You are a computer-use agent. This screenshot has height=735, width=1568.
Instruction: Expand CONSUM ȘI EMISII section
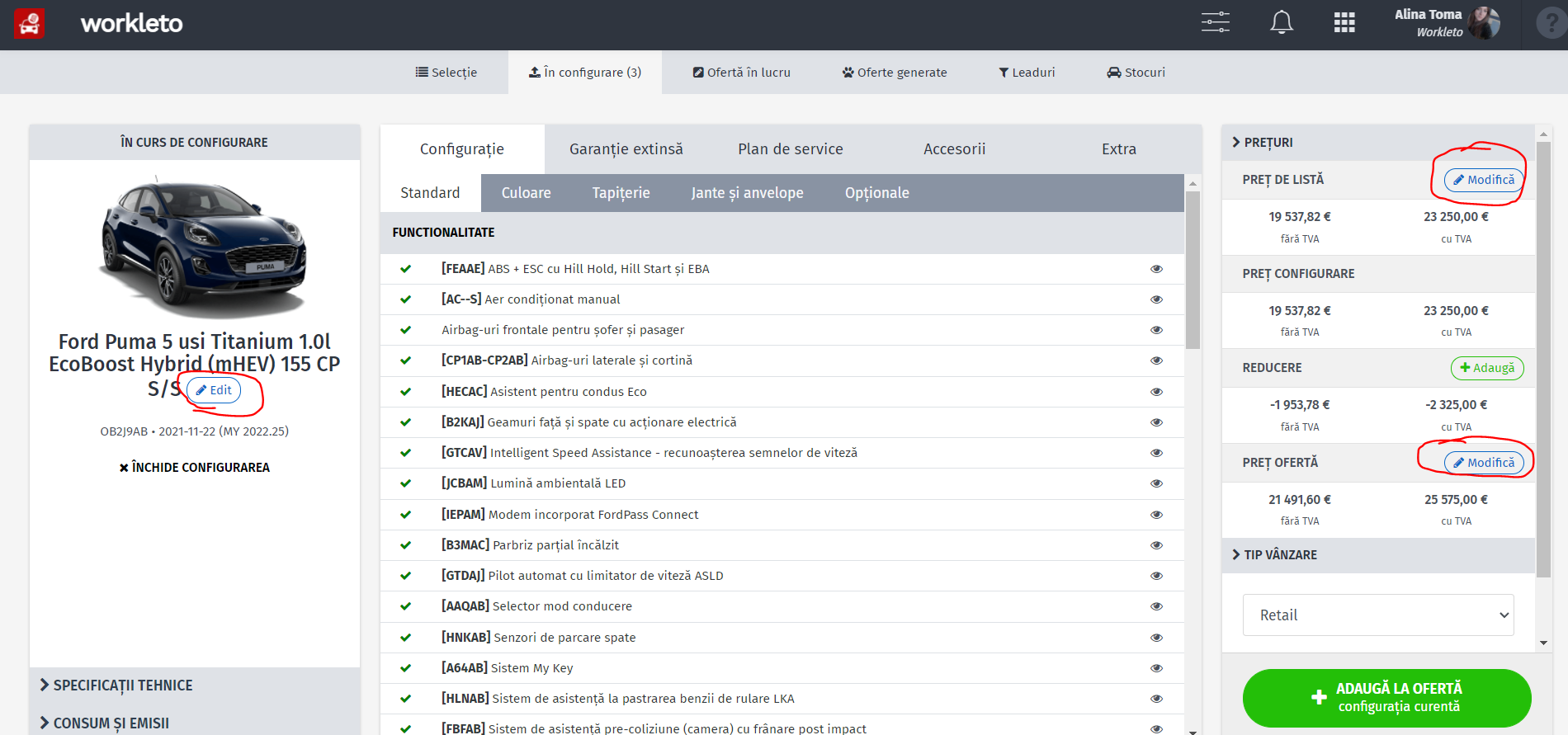(105, 723)
